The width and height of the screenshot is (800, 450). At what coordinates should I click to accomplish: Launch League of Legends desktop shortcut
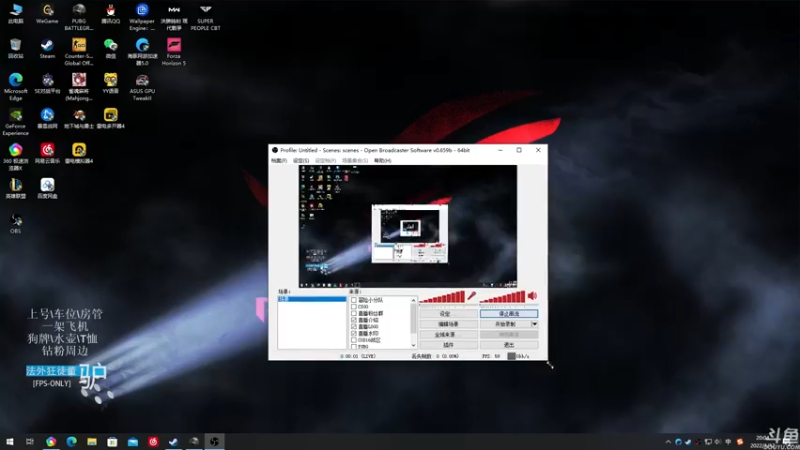coord(15,188)
